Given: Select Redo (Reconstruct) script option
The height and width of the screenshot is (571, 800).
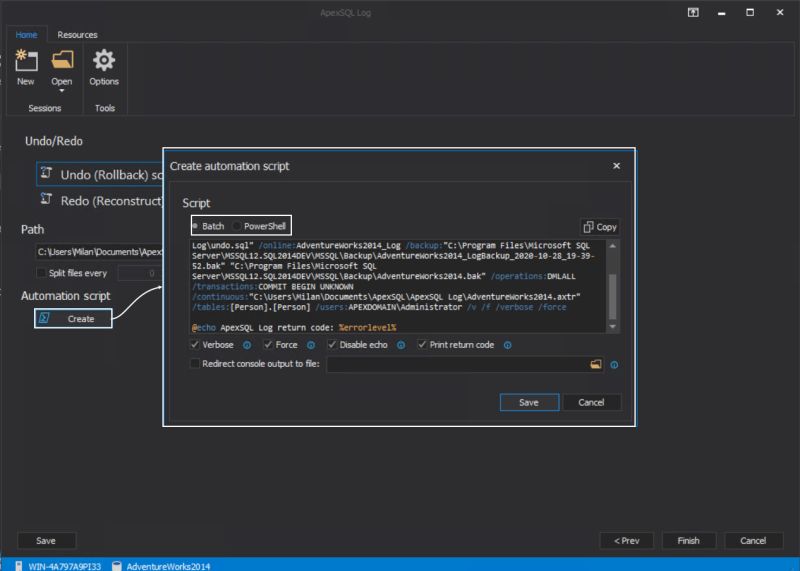Looking at the screenshot, I should (x=101, y=201).
